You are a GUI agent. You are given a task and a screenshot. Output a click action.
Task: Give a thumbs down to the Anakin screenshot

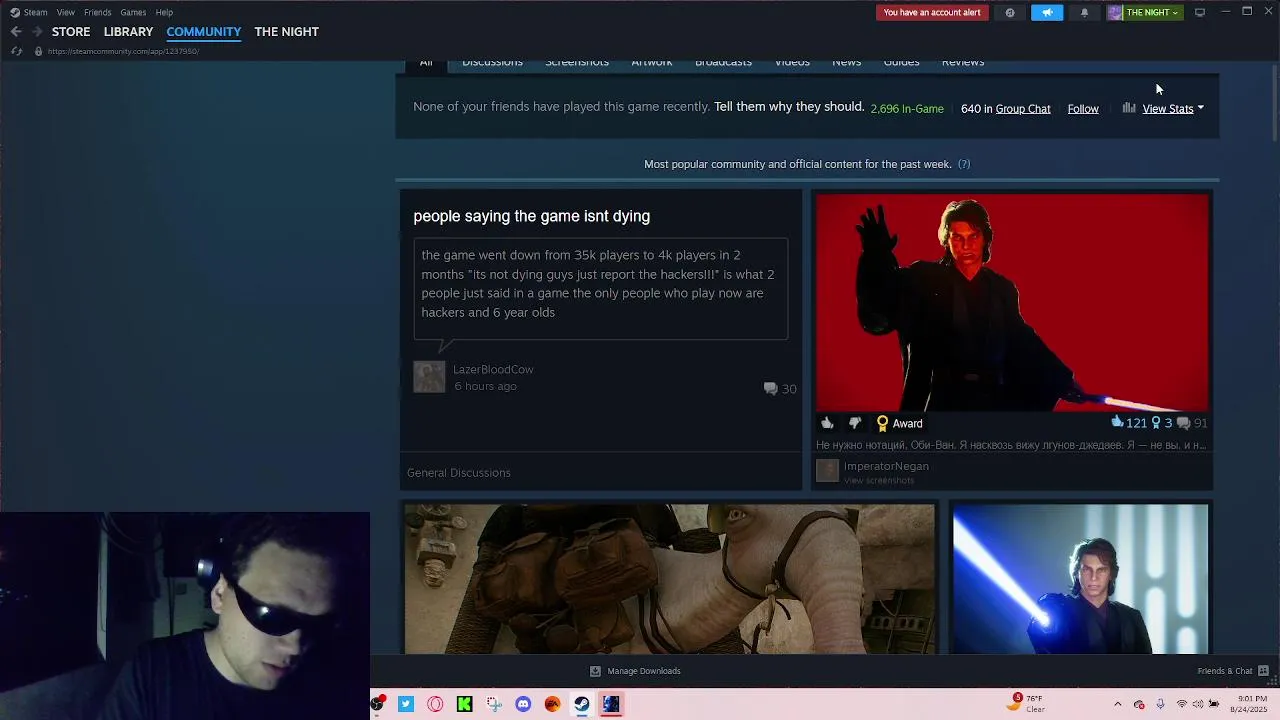pos(855,423)
